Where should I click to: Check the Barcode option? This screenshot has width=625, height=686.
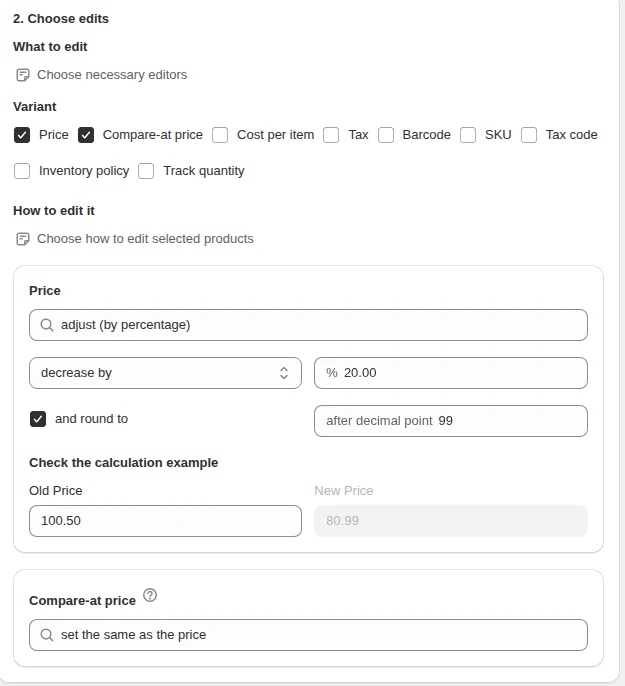click(386, 135)
